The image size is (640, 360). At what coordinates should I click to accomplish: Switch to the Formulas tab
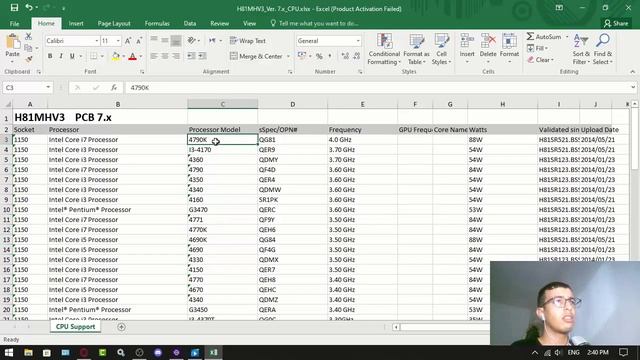[x=157, y=24]
